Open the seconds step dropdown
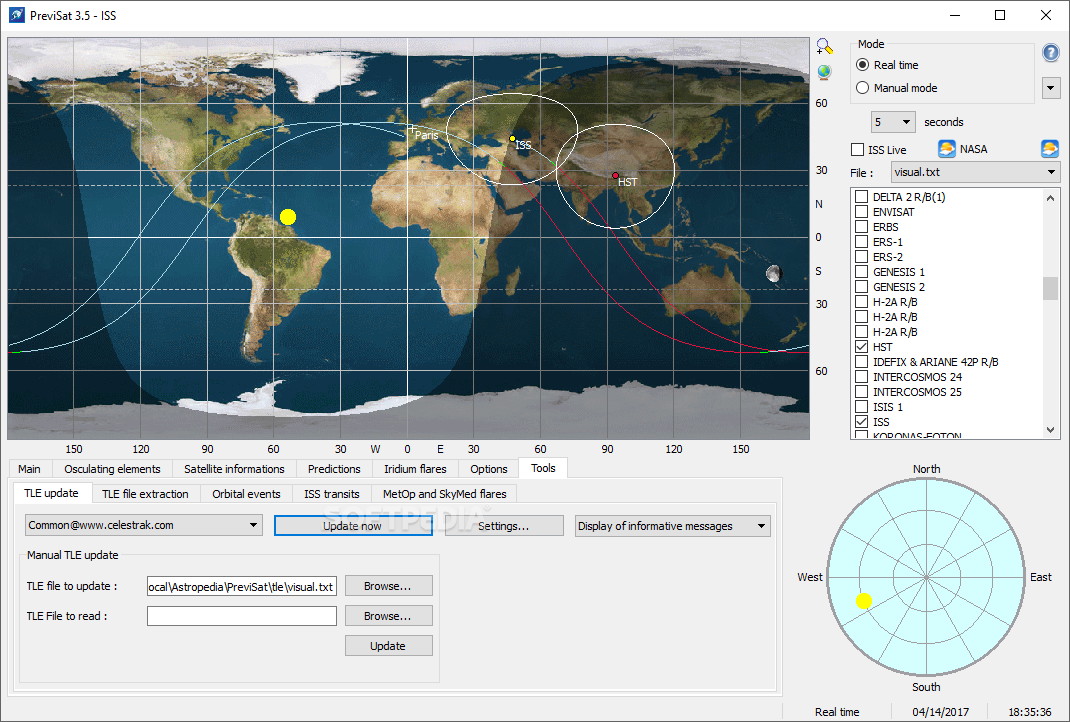 [893, 122]
